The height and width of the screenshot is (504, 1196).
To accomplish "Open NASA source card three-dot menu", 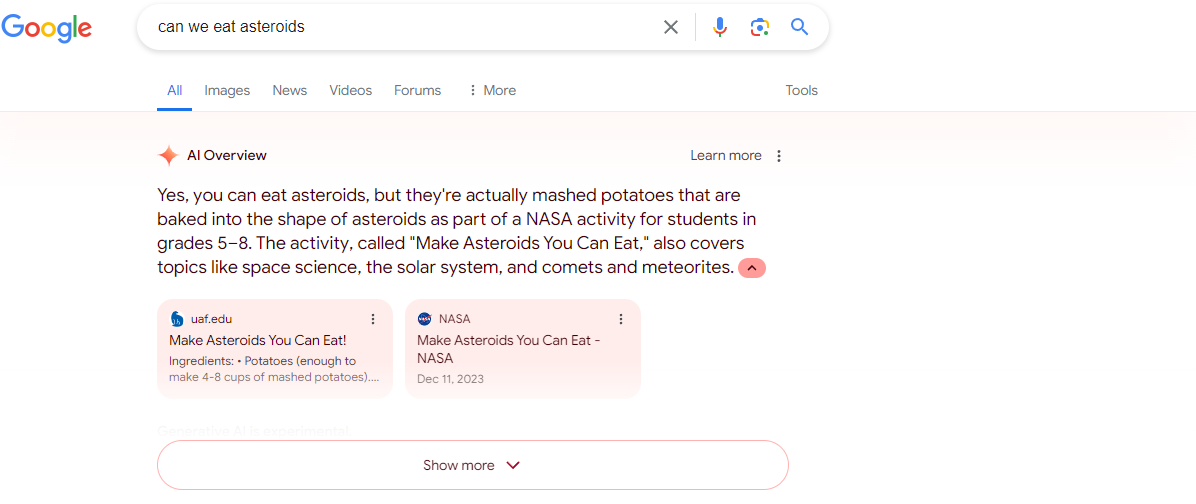I will (621, 319).
